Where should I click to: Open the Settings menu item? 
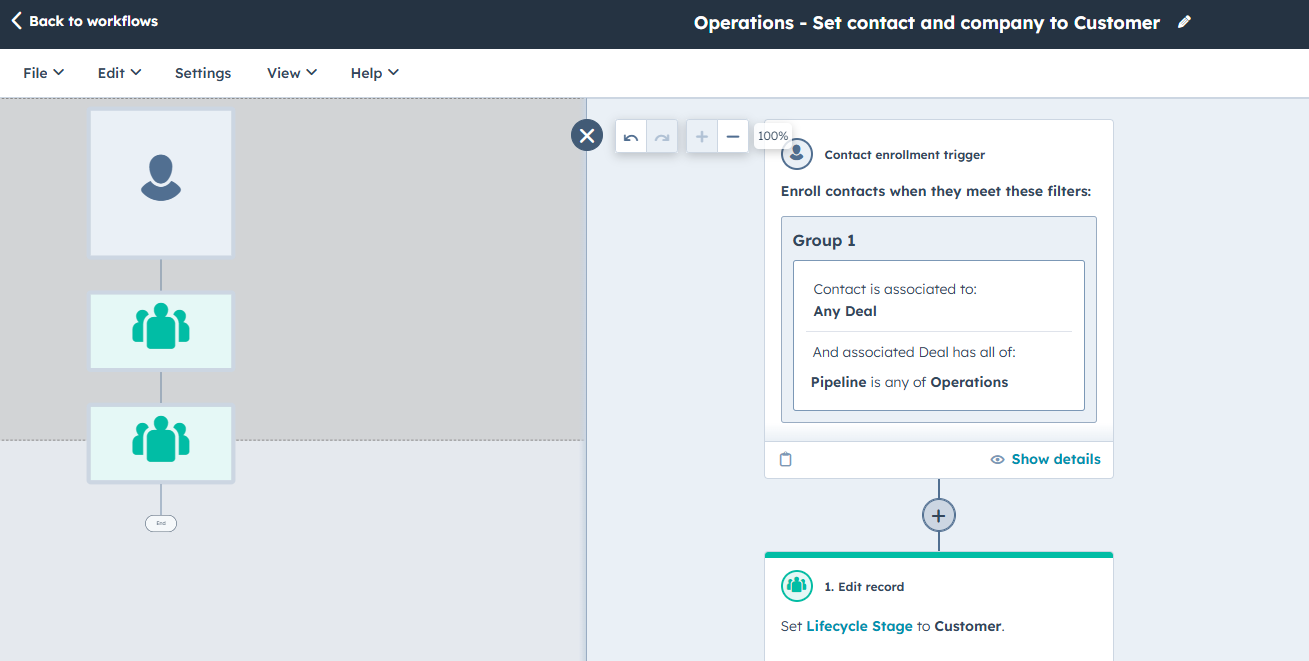point(203,73)
